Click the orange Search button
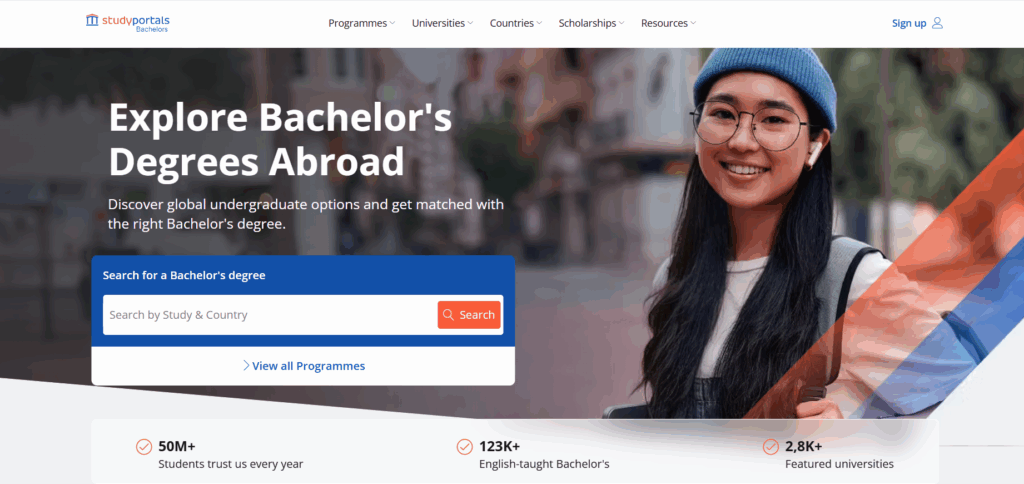 [x=469, y=315]
